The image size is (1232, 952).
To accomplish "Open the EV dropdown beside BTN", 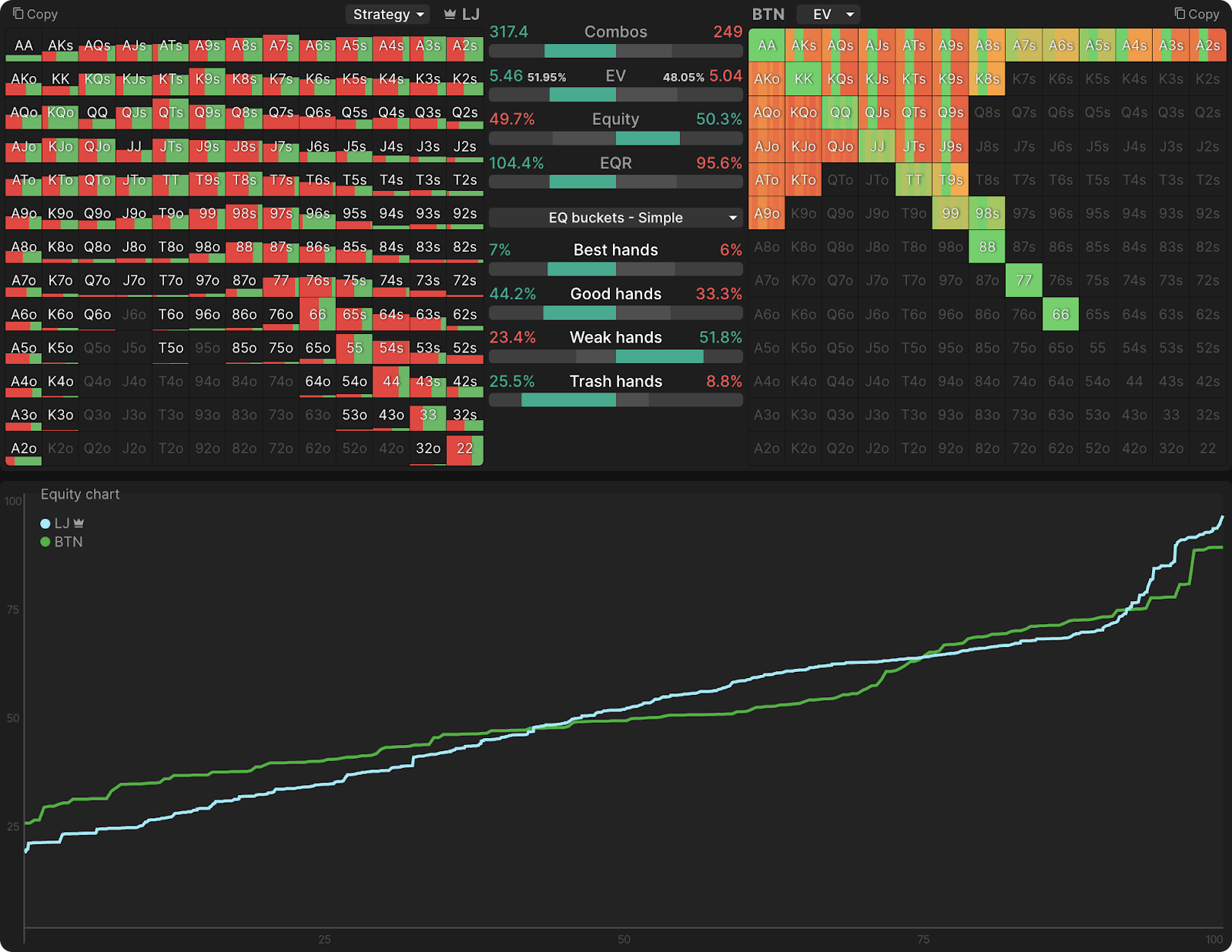I will coord(828,15).
